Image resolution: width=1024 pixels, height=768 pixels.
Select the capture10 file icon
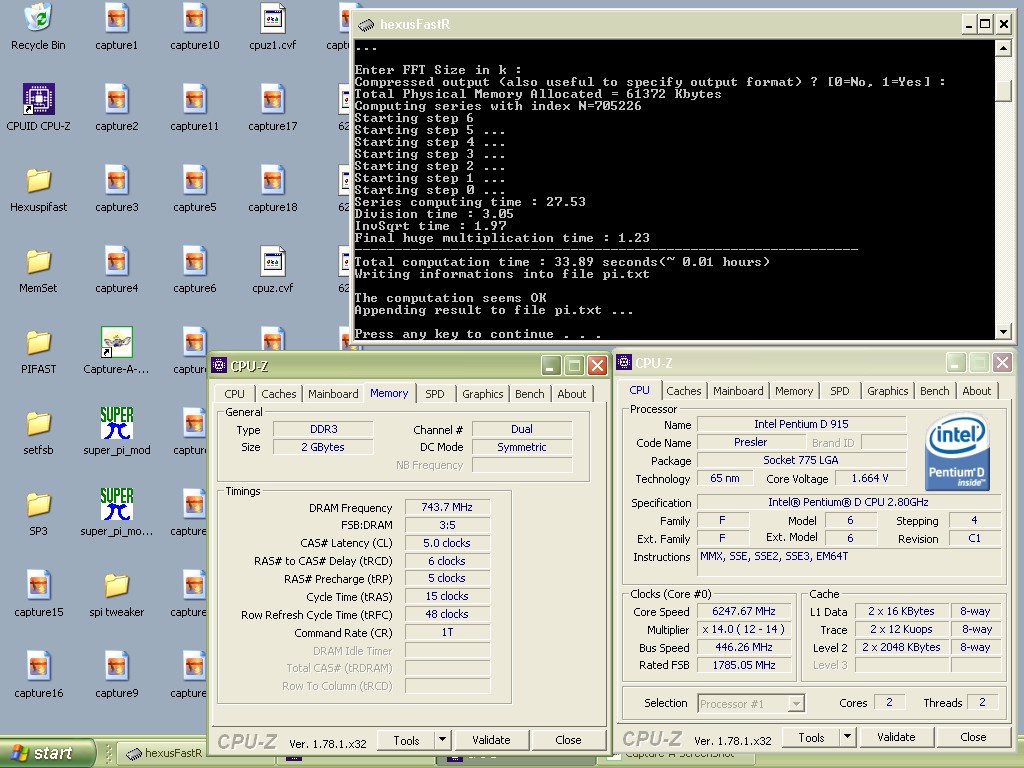195,18
